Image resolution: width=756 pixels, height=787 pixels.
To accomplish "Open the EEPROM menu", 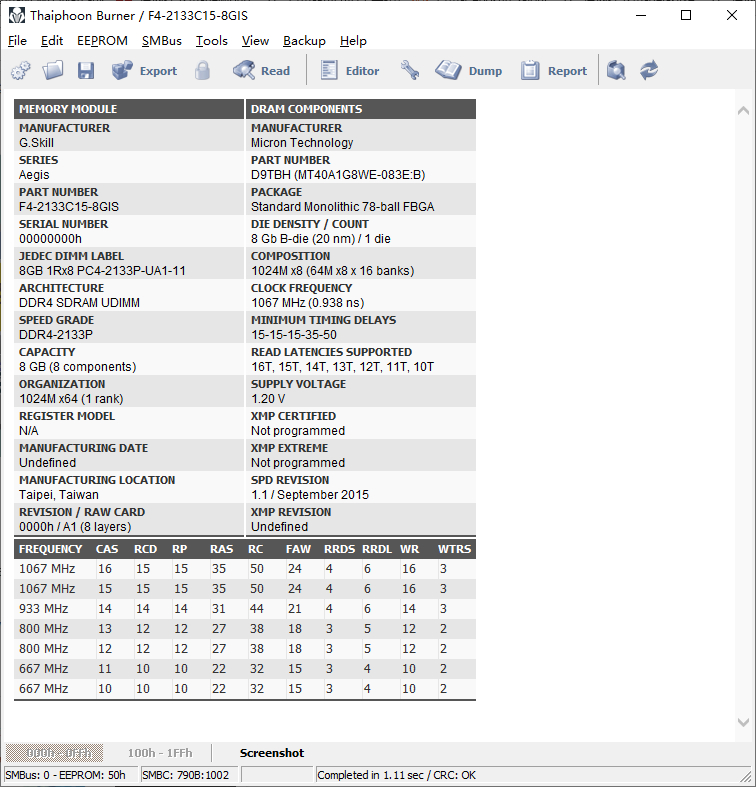I will (x=102, y=41).
